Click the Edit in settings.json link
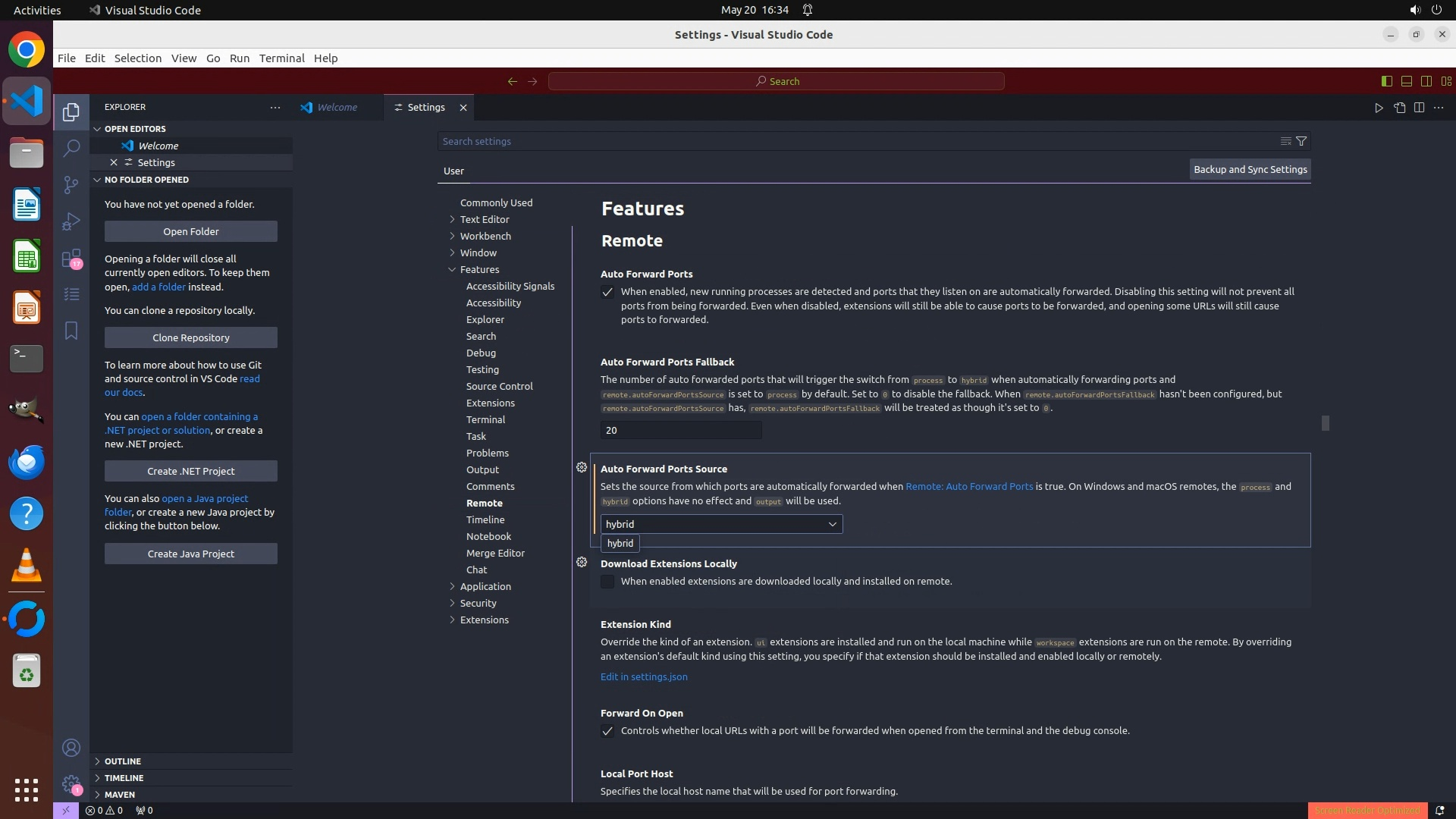The width and height of the screenshot is (1456, 819). [644, 676]
